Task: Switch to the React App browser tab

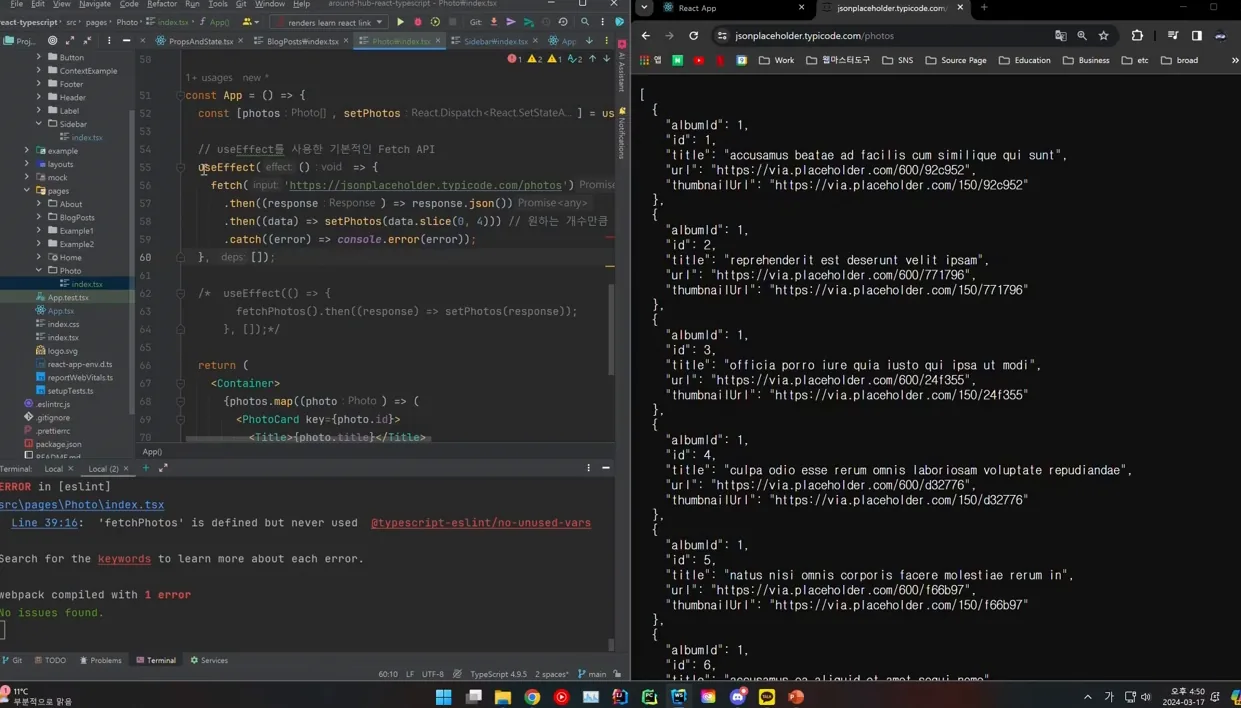Action: [x=733, y=8]
